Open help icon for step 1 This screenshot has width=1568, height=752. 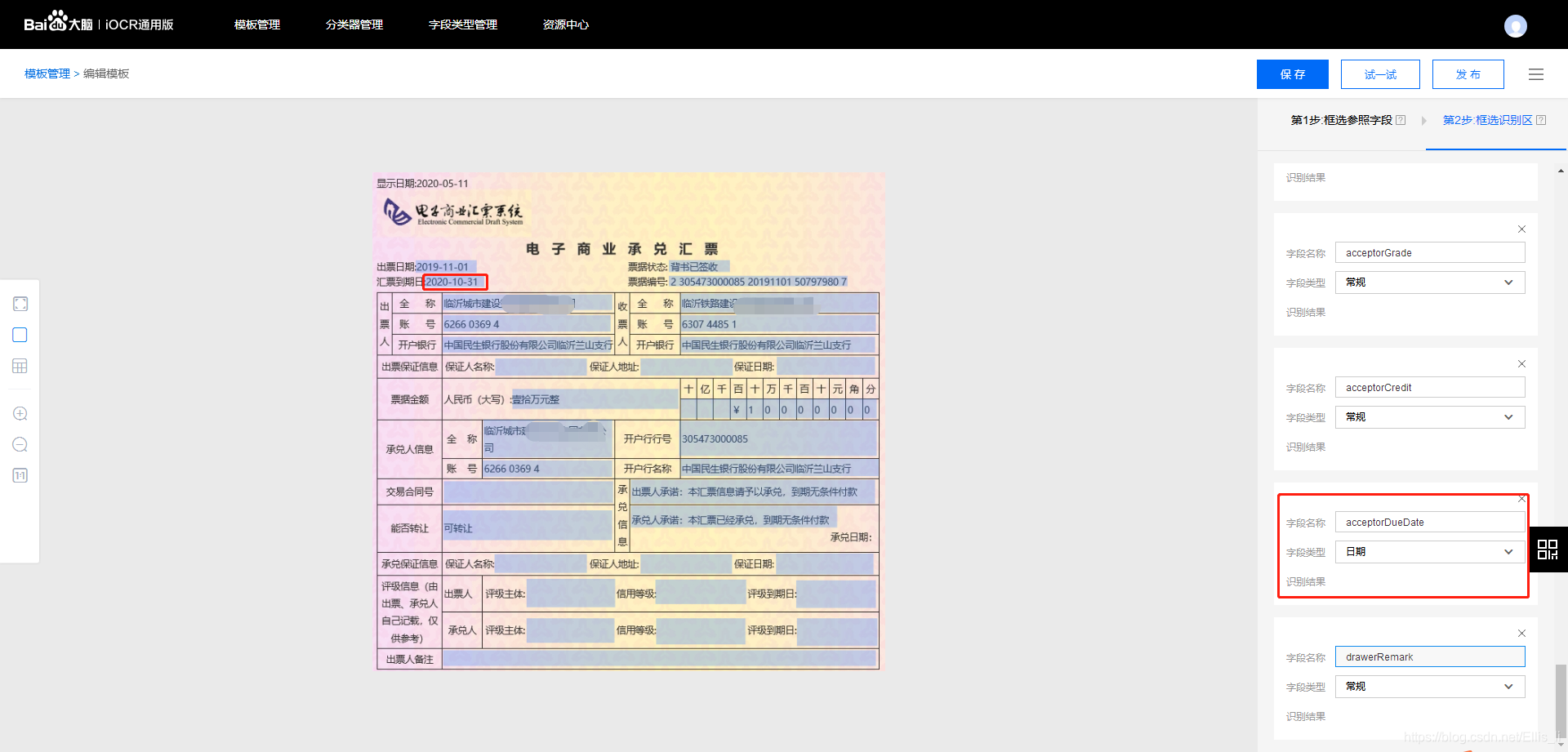click(1401, 120)
